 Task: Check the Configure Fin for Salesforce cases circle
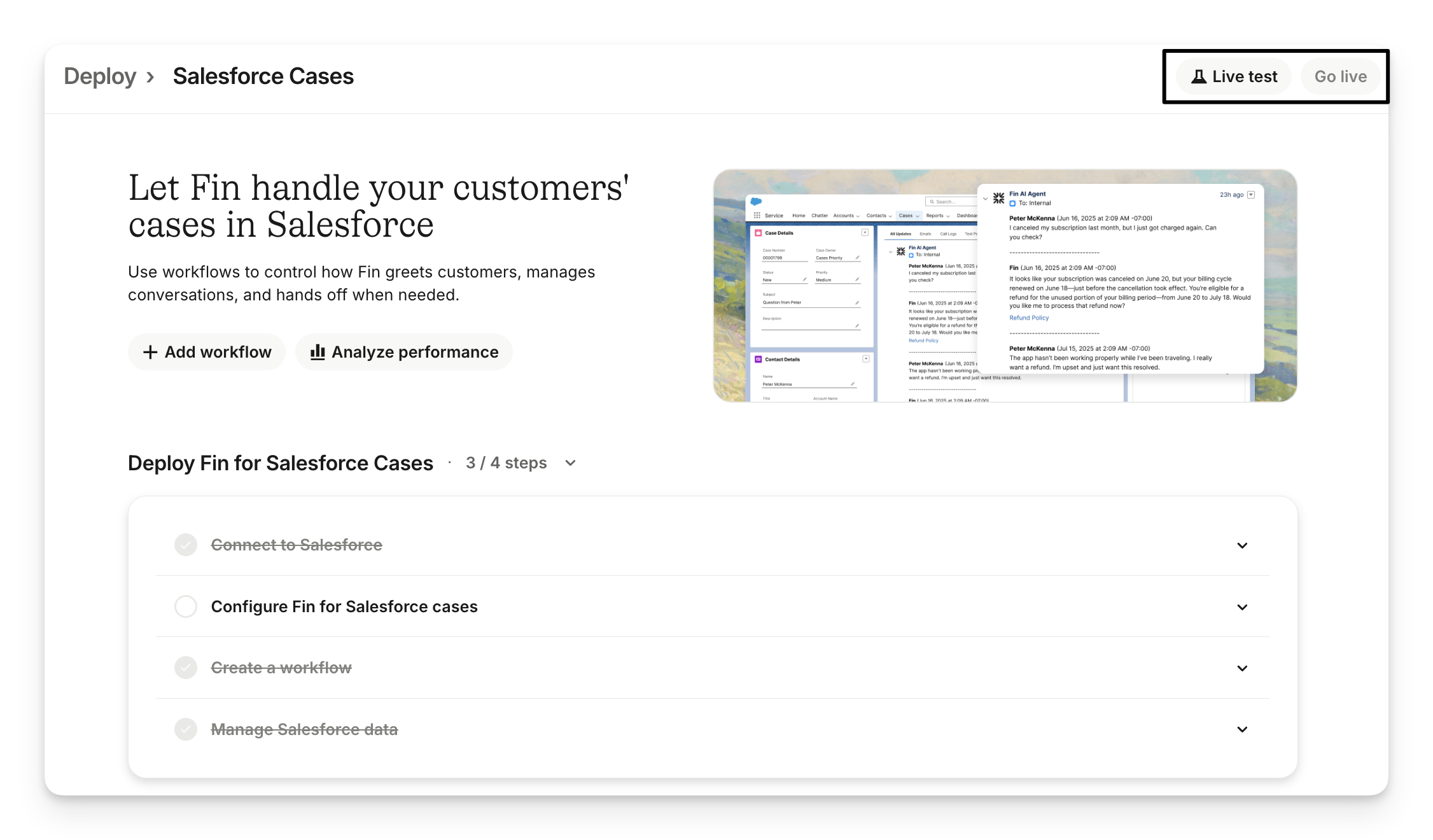(186, 606)
